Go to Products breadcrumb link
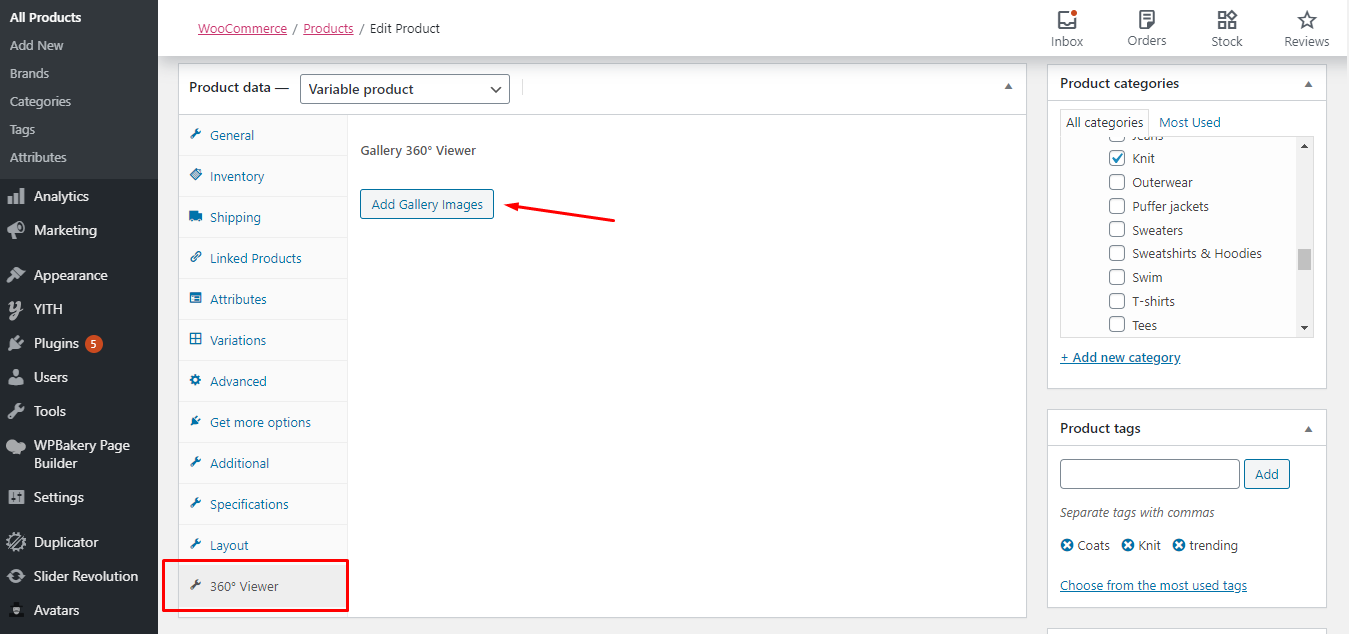 coord(328,28)
